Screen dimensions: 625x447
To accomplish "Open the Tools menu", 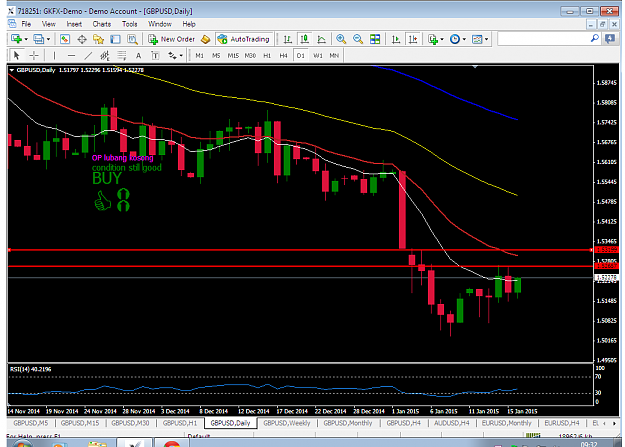I will [x=130, y=24].
